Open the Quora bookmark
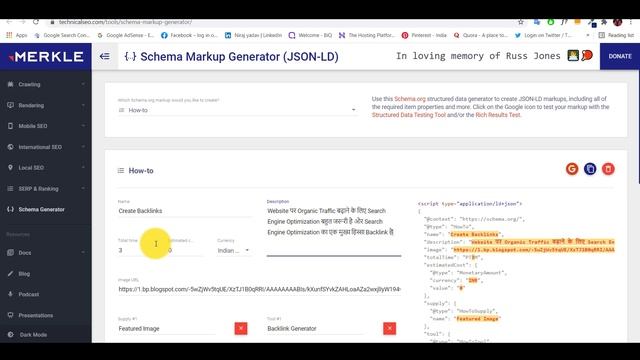The width and height of the screenshot is (640, 360). click(x=480, y=36)
